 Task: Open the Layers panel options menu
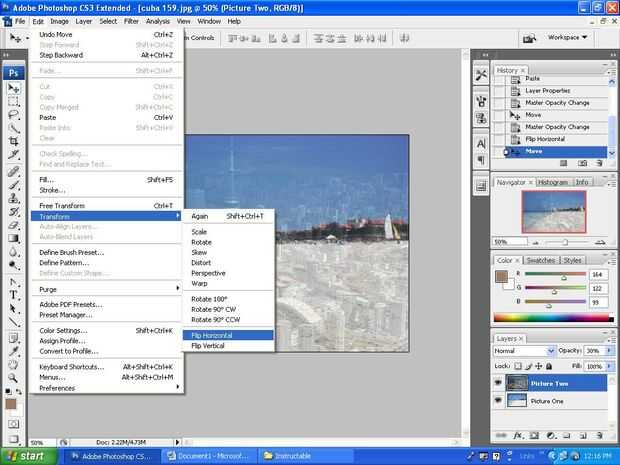[611, 340]
